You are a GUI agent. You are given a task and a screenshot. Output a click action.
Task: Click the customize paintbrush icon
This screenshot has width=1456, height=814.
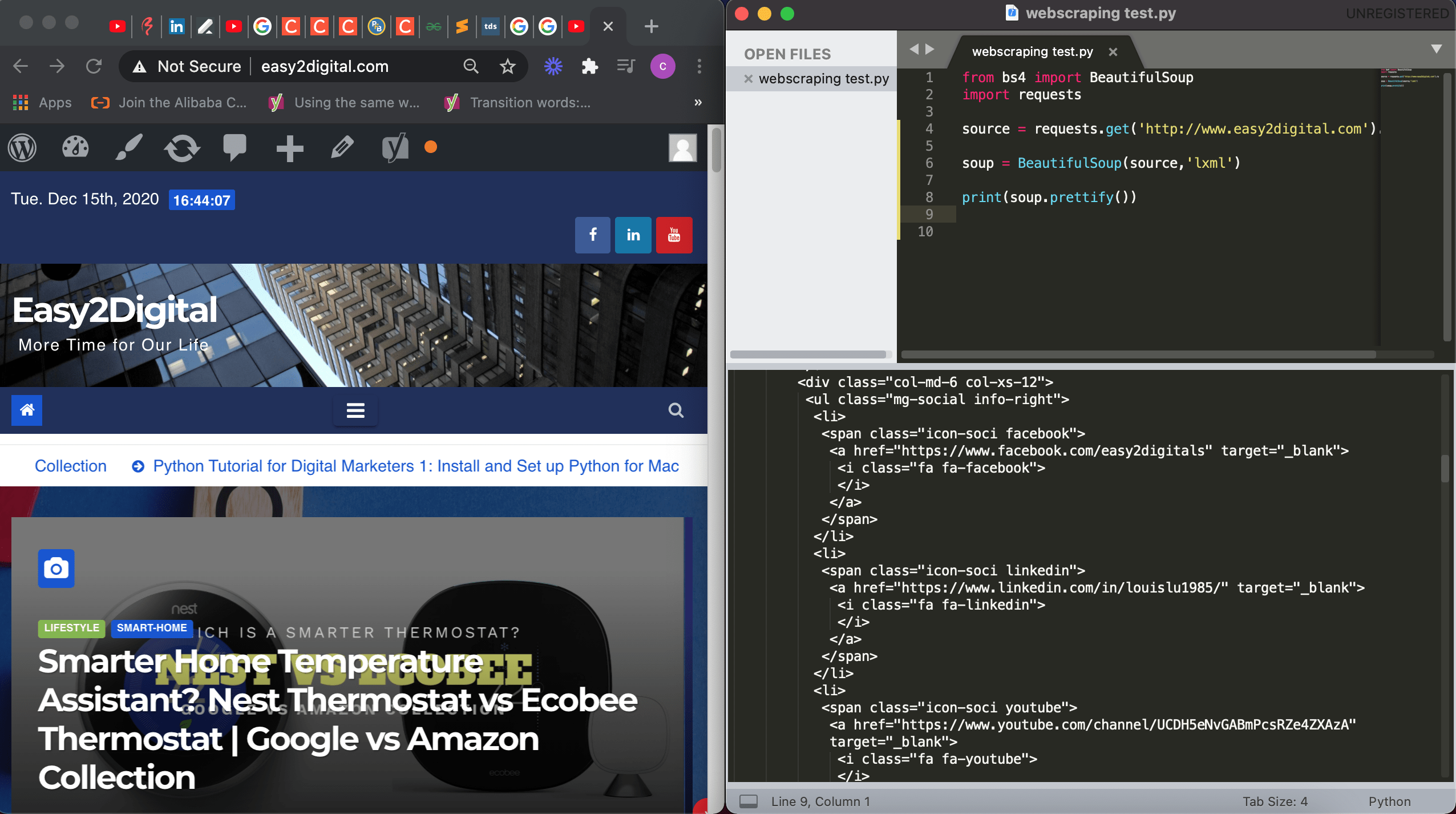pos(128,148)
